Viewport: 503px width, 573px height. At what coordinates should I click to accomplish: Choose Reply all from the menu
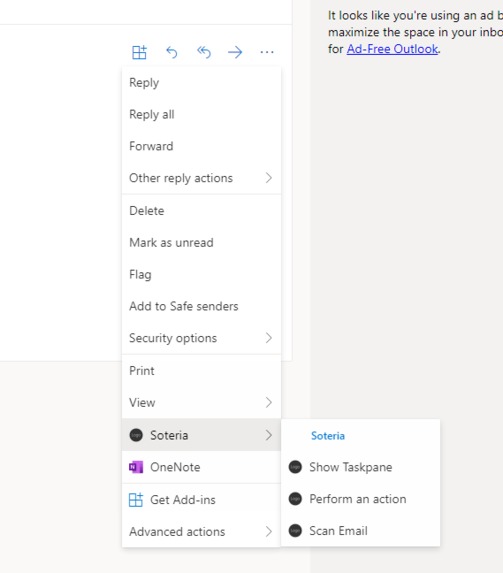click(201, 114)
